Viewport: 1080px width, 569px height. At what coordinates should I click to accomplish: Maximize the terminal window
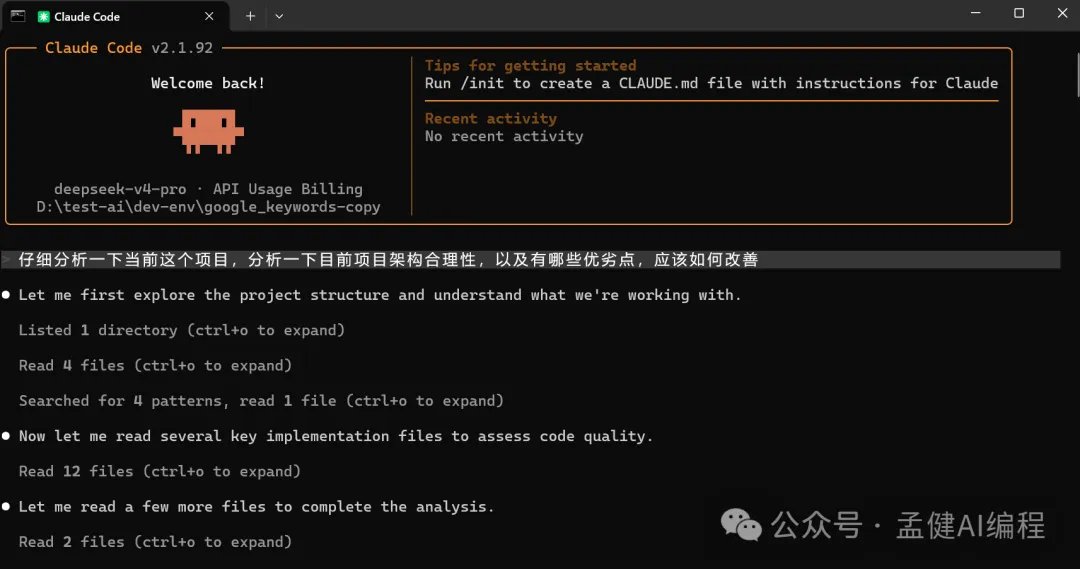(x=1019, y=14)
